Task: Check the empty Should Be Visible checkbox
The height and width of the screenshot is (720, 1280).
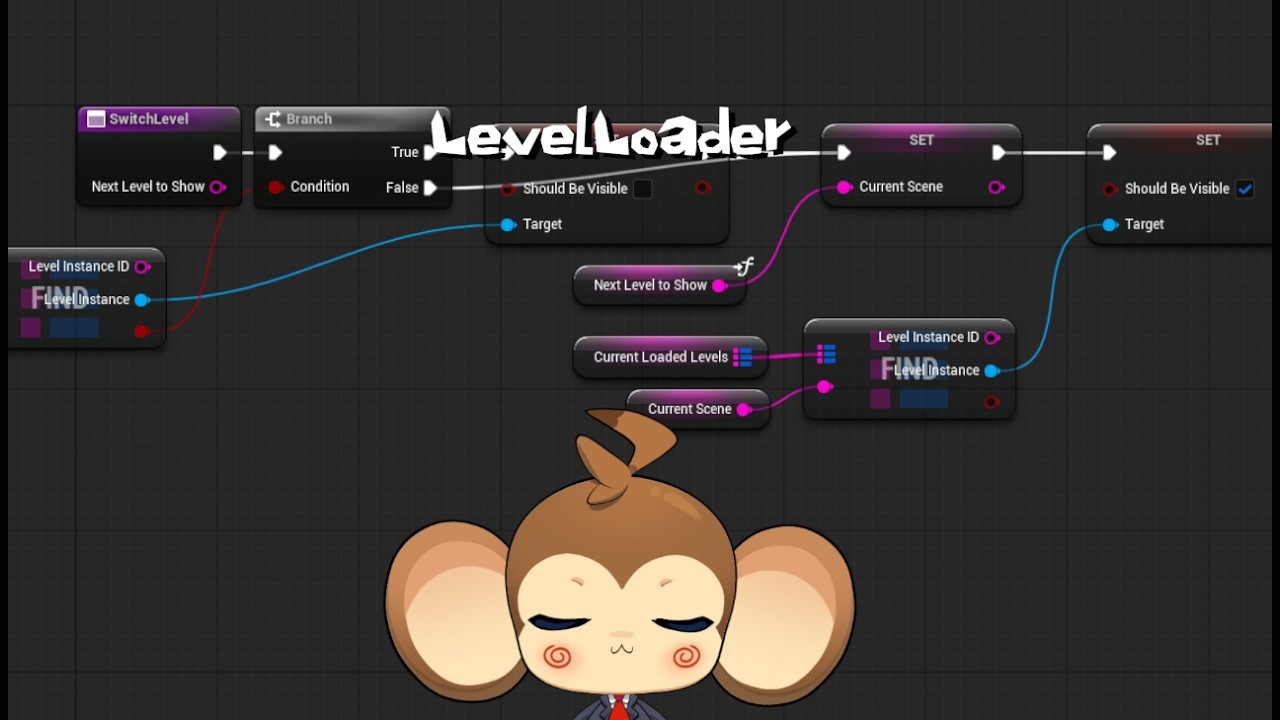Action: pos(643,189)
